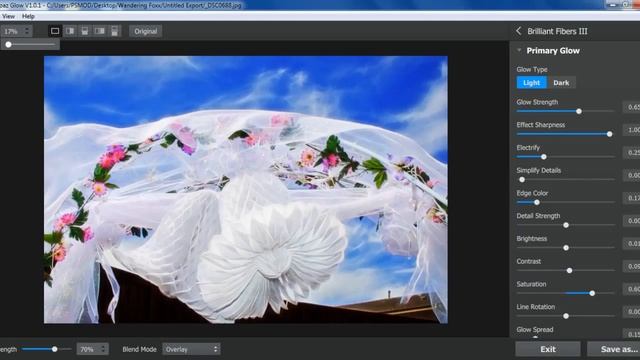Click the Saturation value field
The width and height of the screenshot is (640, 360).
point(631,289)
